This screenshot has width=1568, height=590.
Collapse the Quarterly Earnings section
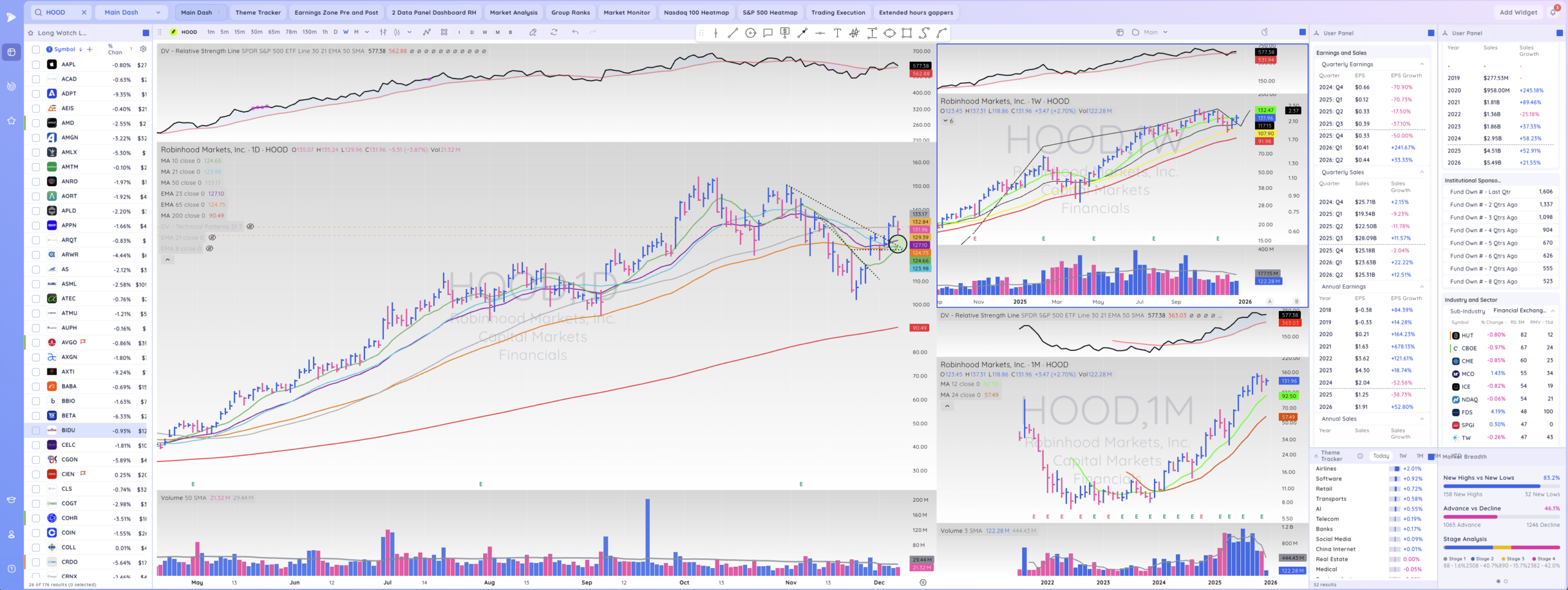[1422, 64]
